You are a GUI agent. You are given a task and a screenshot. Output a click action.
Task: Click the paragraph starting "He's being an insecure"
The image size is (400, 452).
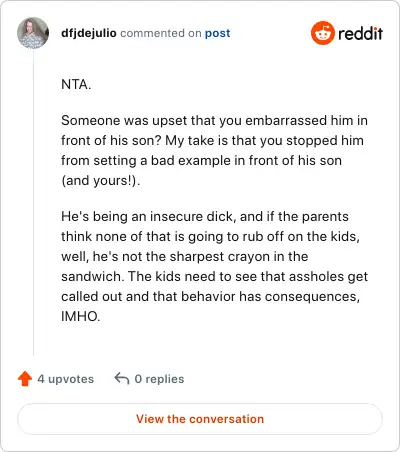click(214, 266)
